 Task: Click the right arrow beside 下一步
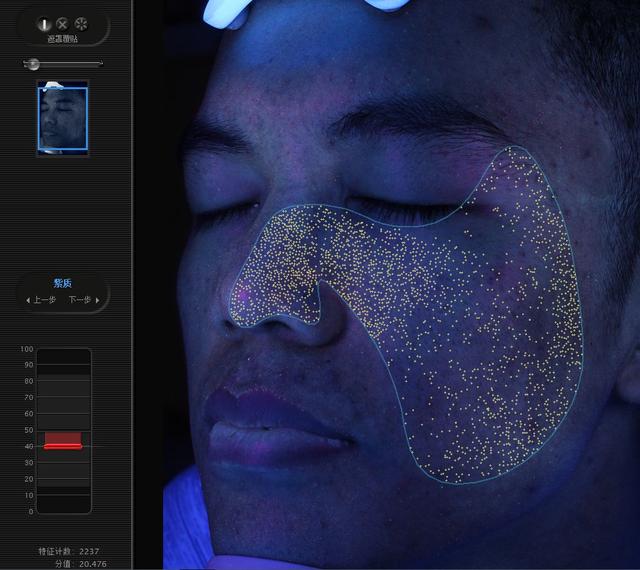tap(98, 301)
